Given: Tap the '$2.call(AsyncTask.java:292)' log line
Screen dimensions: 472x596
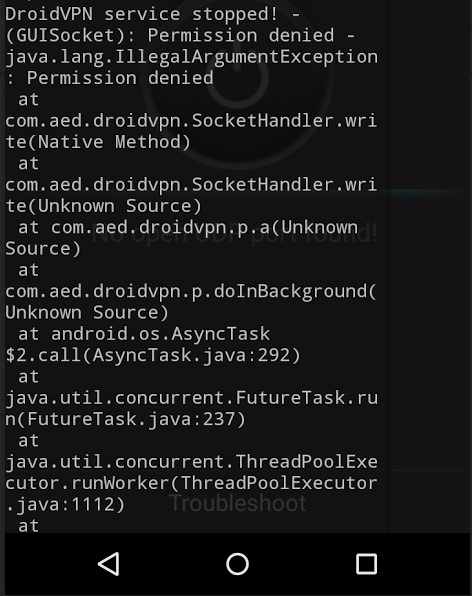Looking at the screenshot, I should 153,355.
